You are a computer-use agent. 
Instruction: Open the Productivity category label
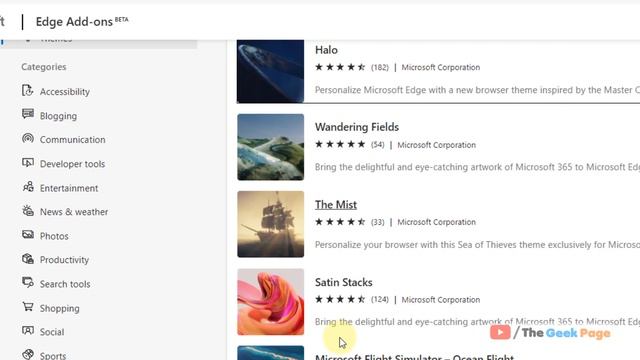click(x=64, y=260)
